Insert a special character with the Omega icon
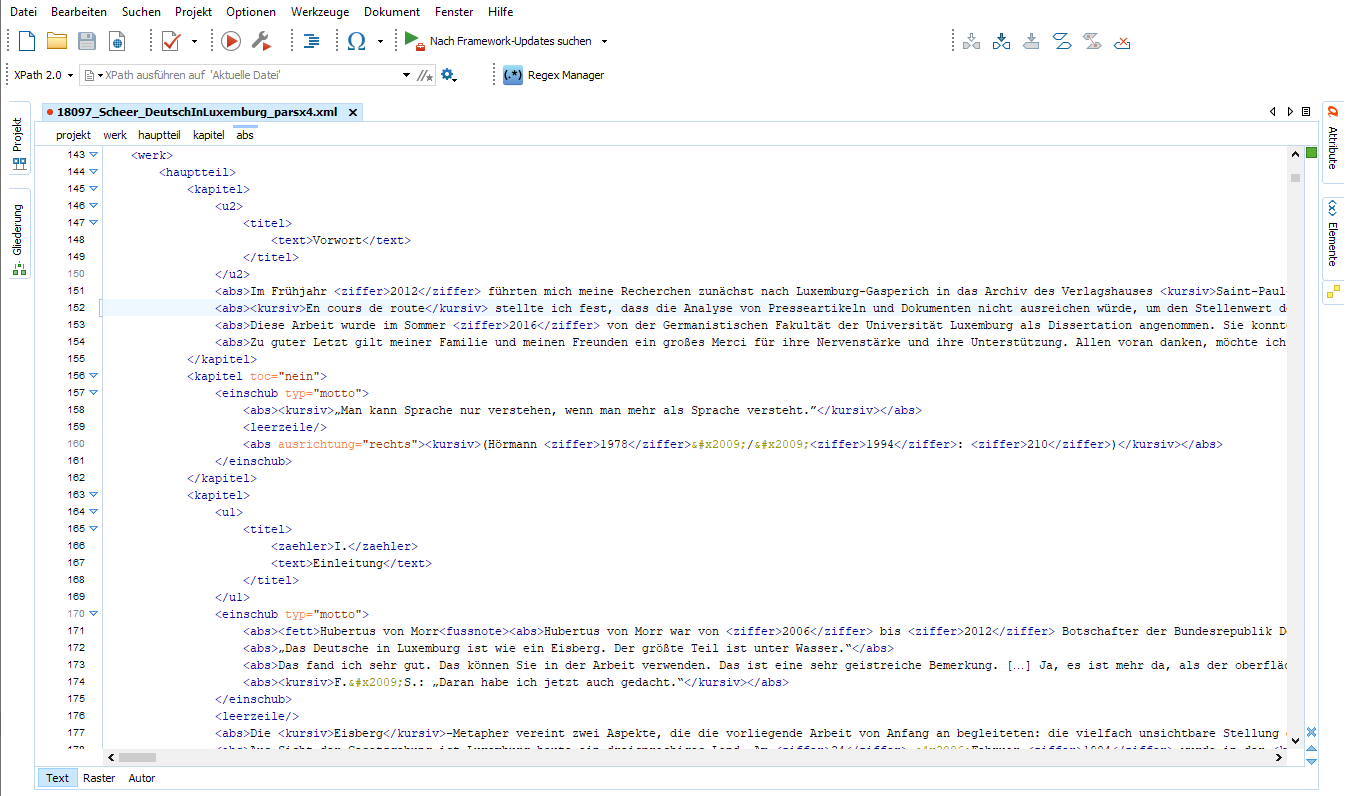 click(x=356, y=41)
